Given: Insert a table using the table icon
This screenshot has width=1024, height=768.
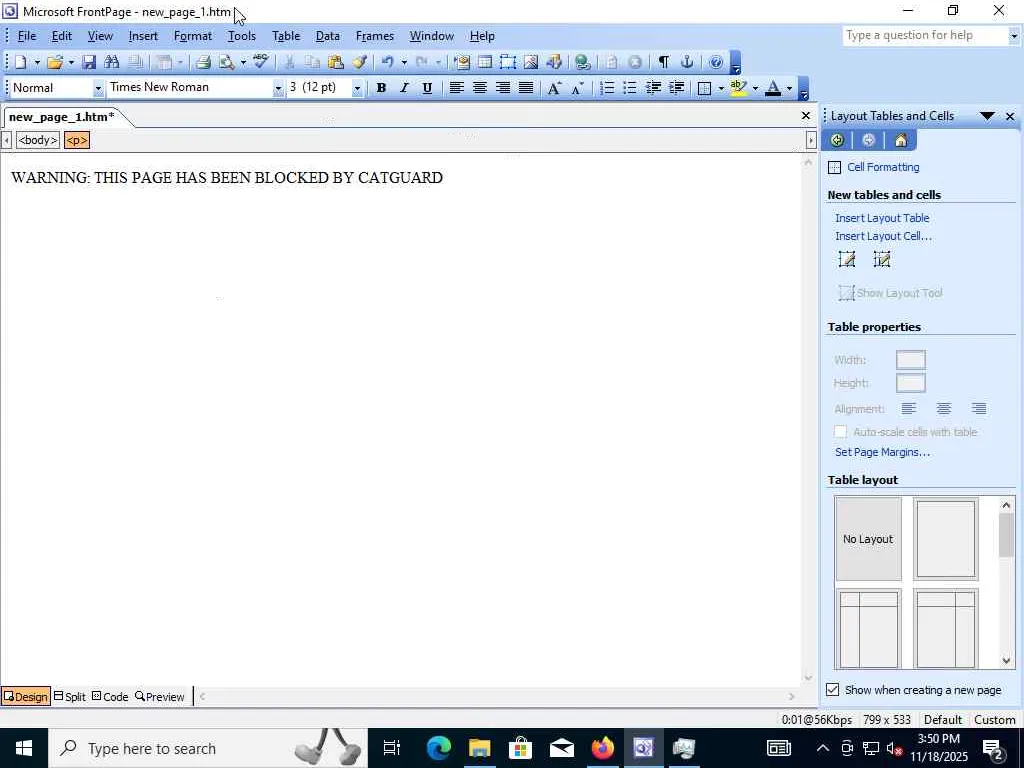Looking at the screenshot, I should (485, 62).
